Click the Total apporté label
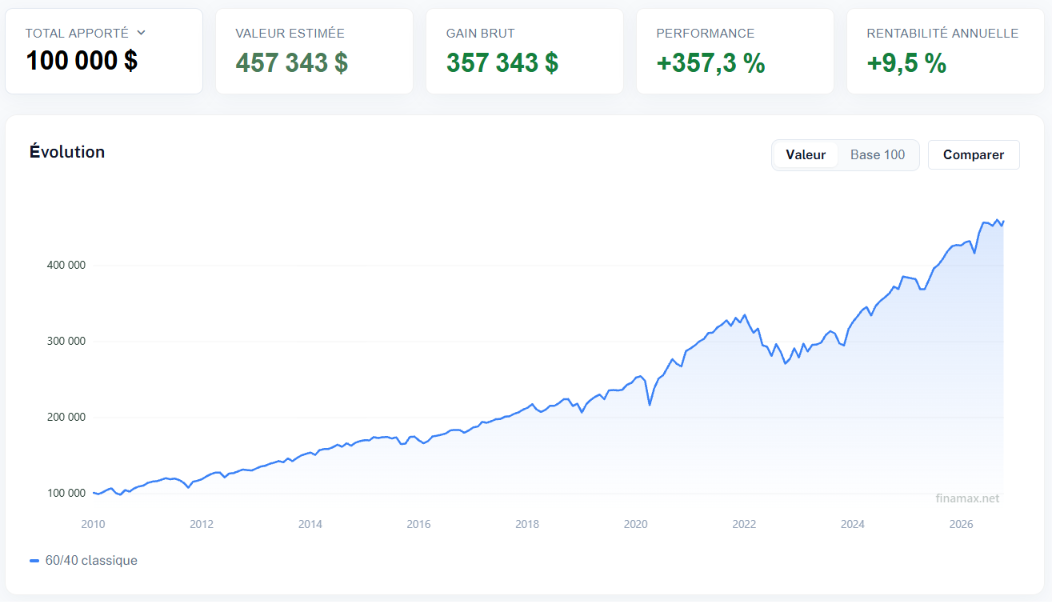This screenshot has height=602, width=1052. coord(76,33)
